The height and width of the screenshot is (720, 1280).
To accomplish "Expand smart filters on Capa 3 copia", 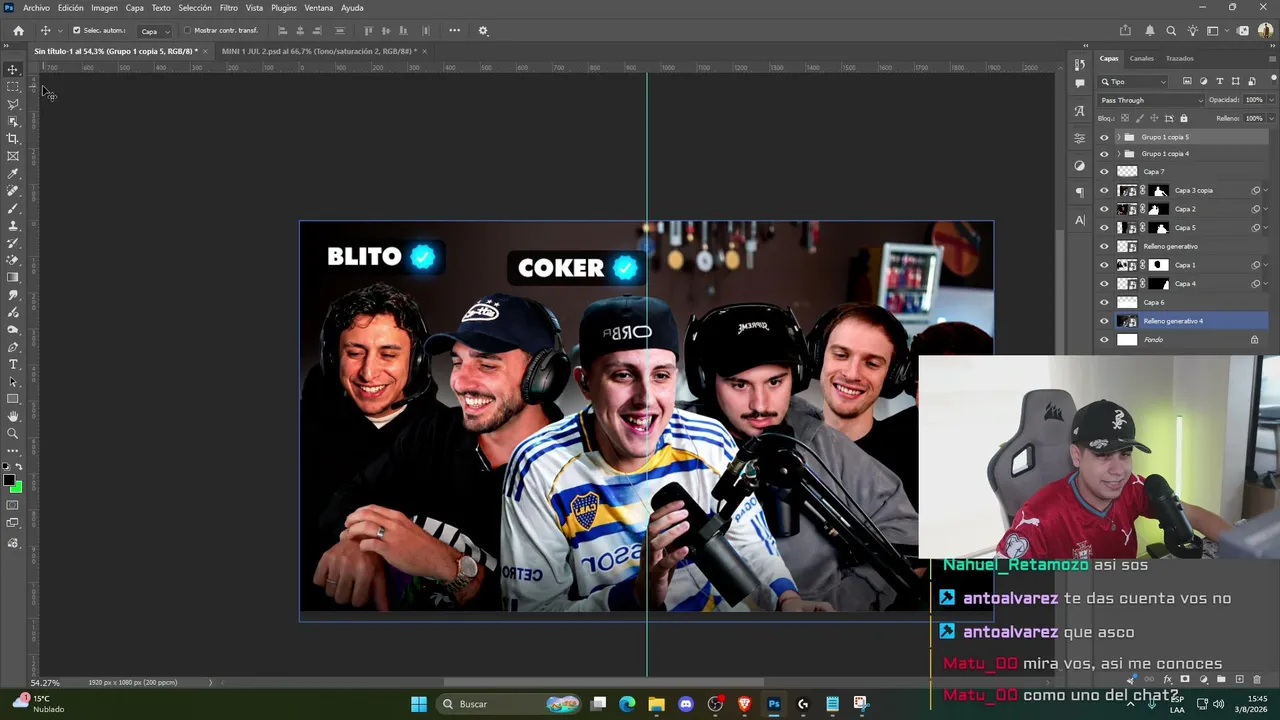I will 1266,191.
